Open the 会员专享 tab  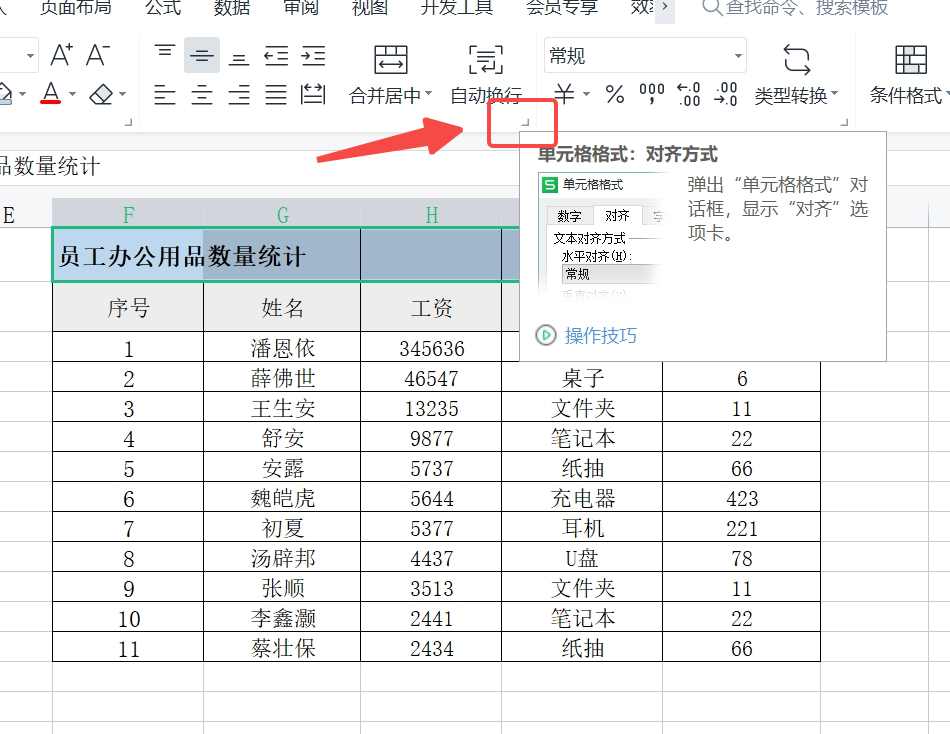pyautogui.click(x=562, y=8)
